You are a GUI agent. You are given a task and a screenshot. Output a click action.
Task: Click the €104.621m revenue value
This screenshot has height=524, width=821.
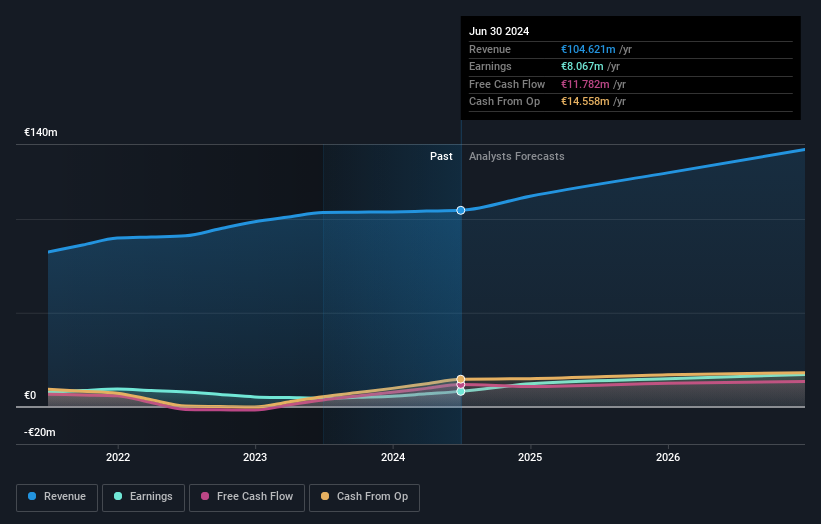click(588, 49)
